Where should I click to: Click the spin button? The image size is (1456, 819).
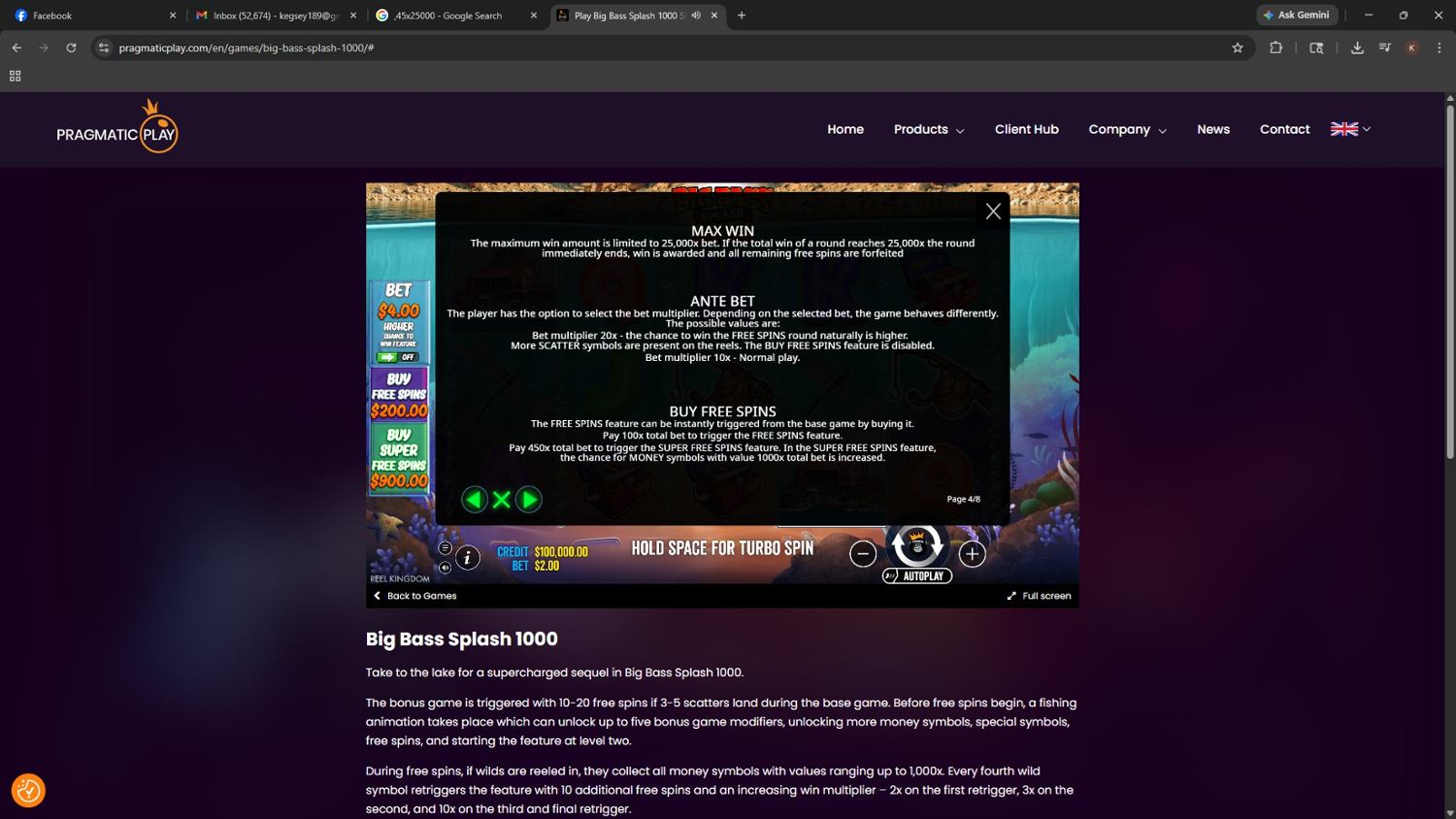coord(917,545)
